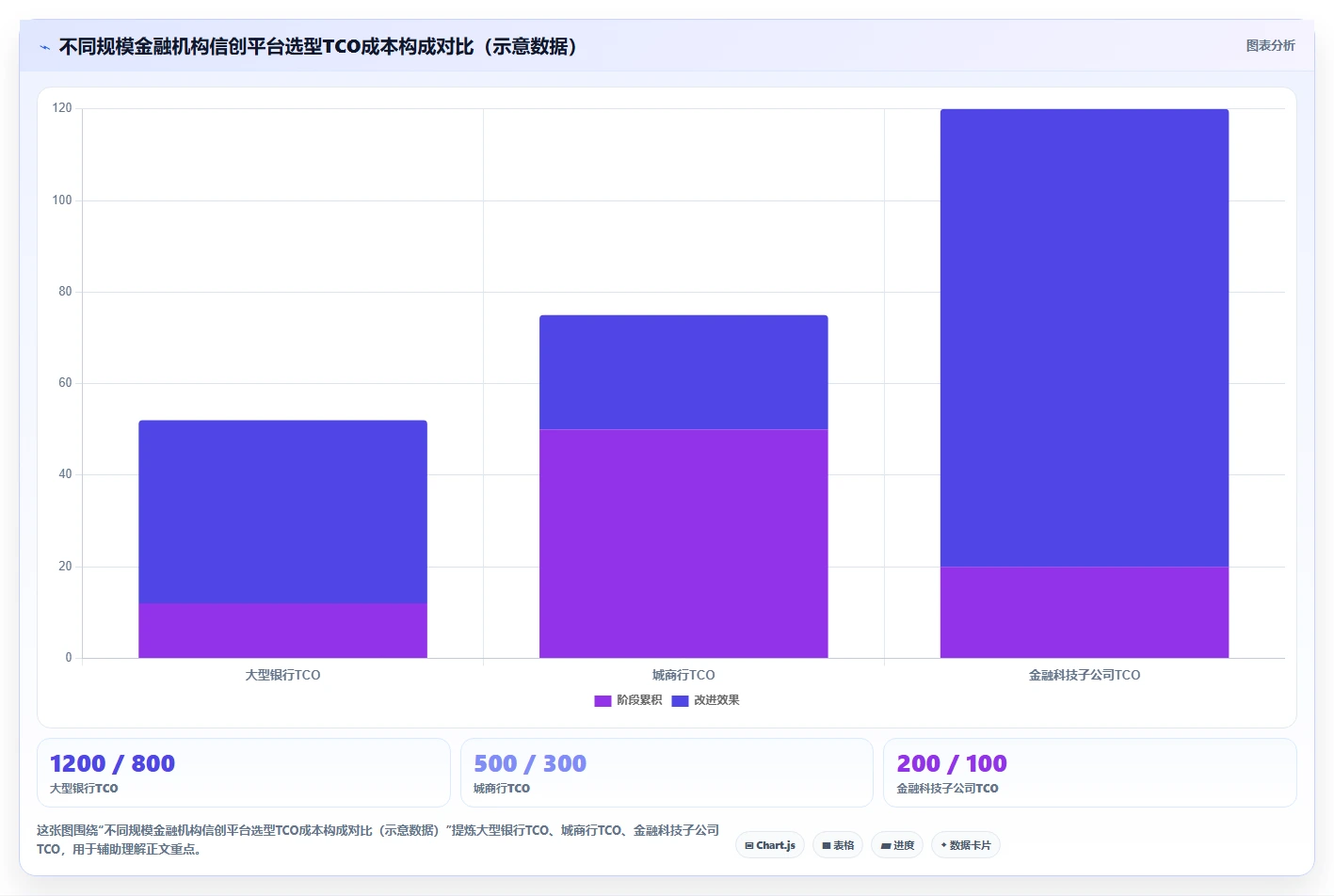The width and height of the screenshot is (1334, 896).
Task: Click the 城商行TCO x-axis label
Action: pos(683,675)
